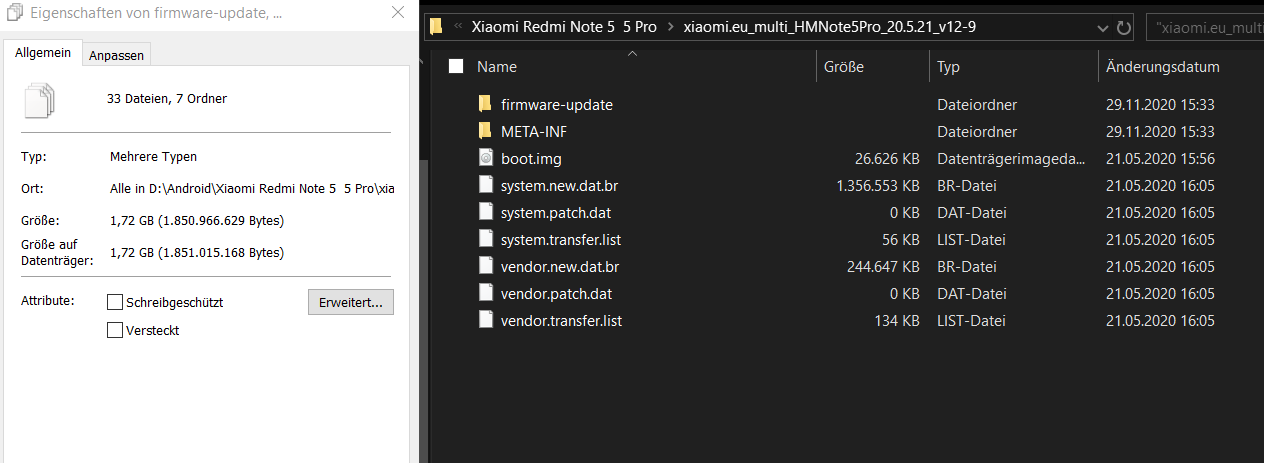Select the firmware-update folder name
Image resolution: width=1264 pixels, height=463 pixels.
(557, 104)
